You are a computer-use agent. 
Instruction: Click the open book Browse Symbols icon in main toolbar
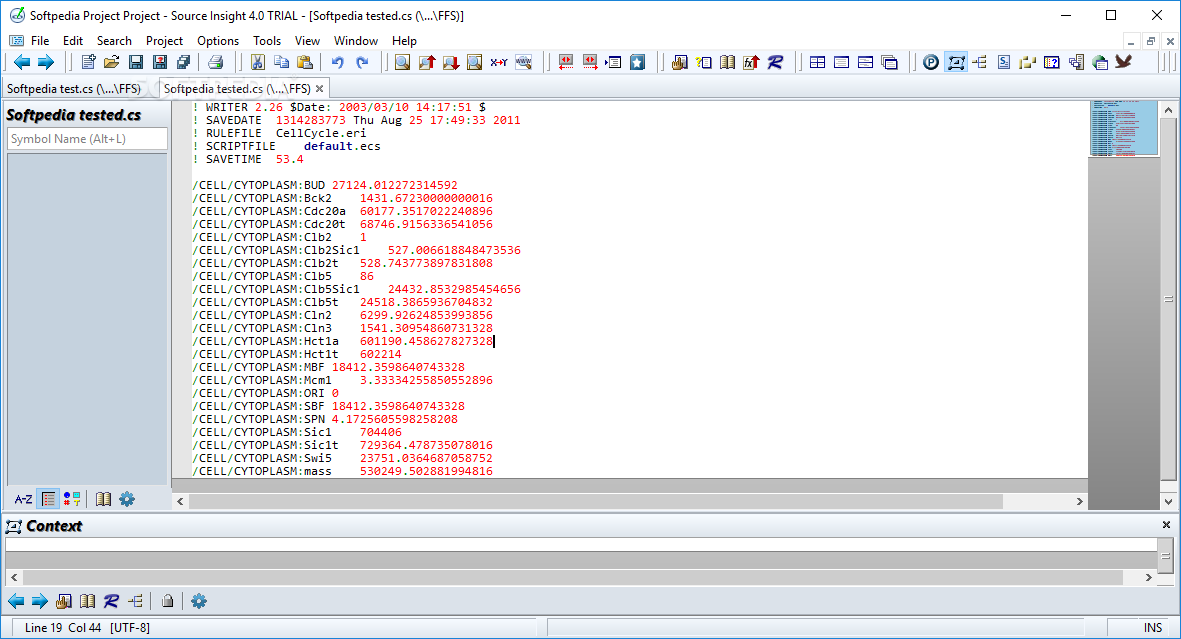pos(727,63)
